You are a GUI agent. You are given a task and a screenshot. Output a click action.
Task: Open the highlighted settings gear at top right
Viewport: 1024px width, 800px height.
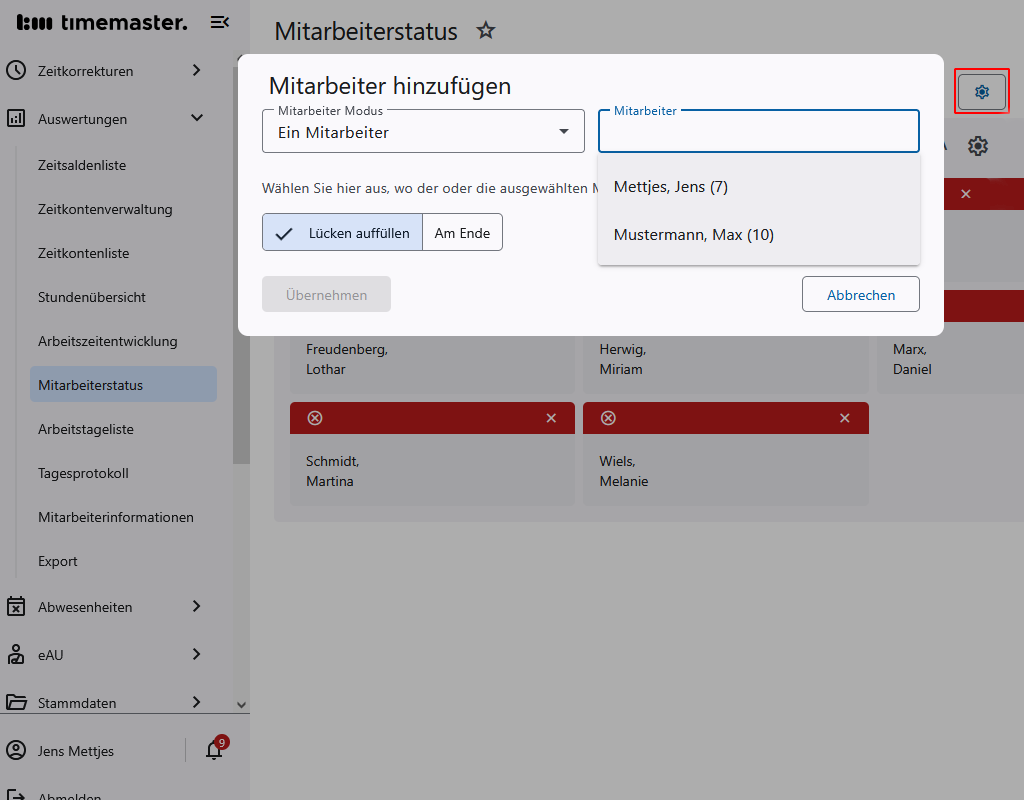pyautogui.click(x=981, y=91)
